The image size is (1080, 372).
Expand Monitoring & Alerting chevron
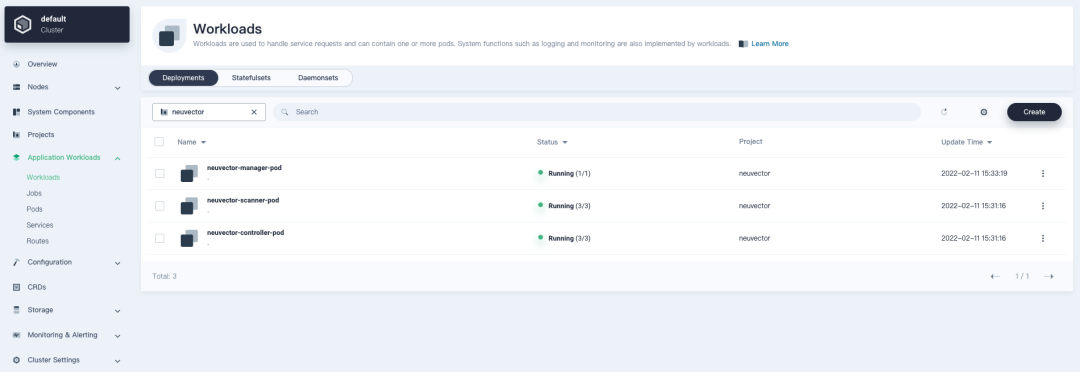point(118,336)
